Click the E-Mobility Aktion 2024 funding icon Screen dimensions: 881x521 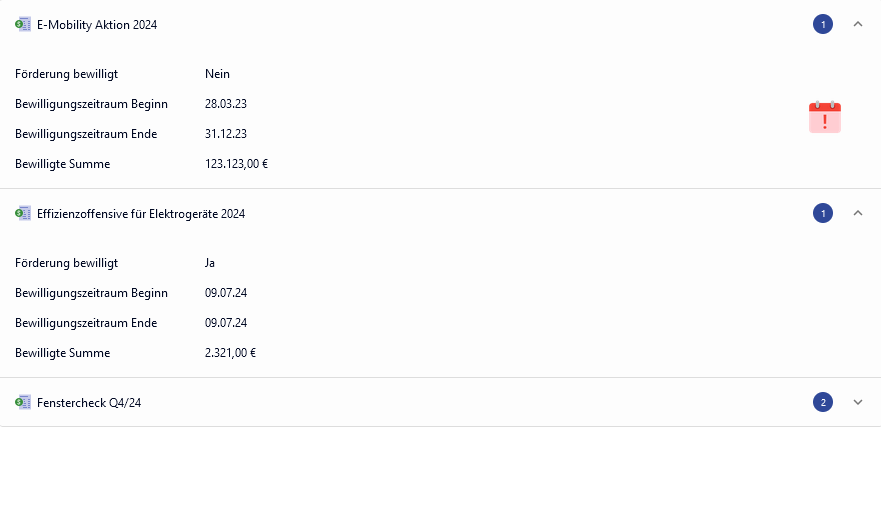(23, 24)
